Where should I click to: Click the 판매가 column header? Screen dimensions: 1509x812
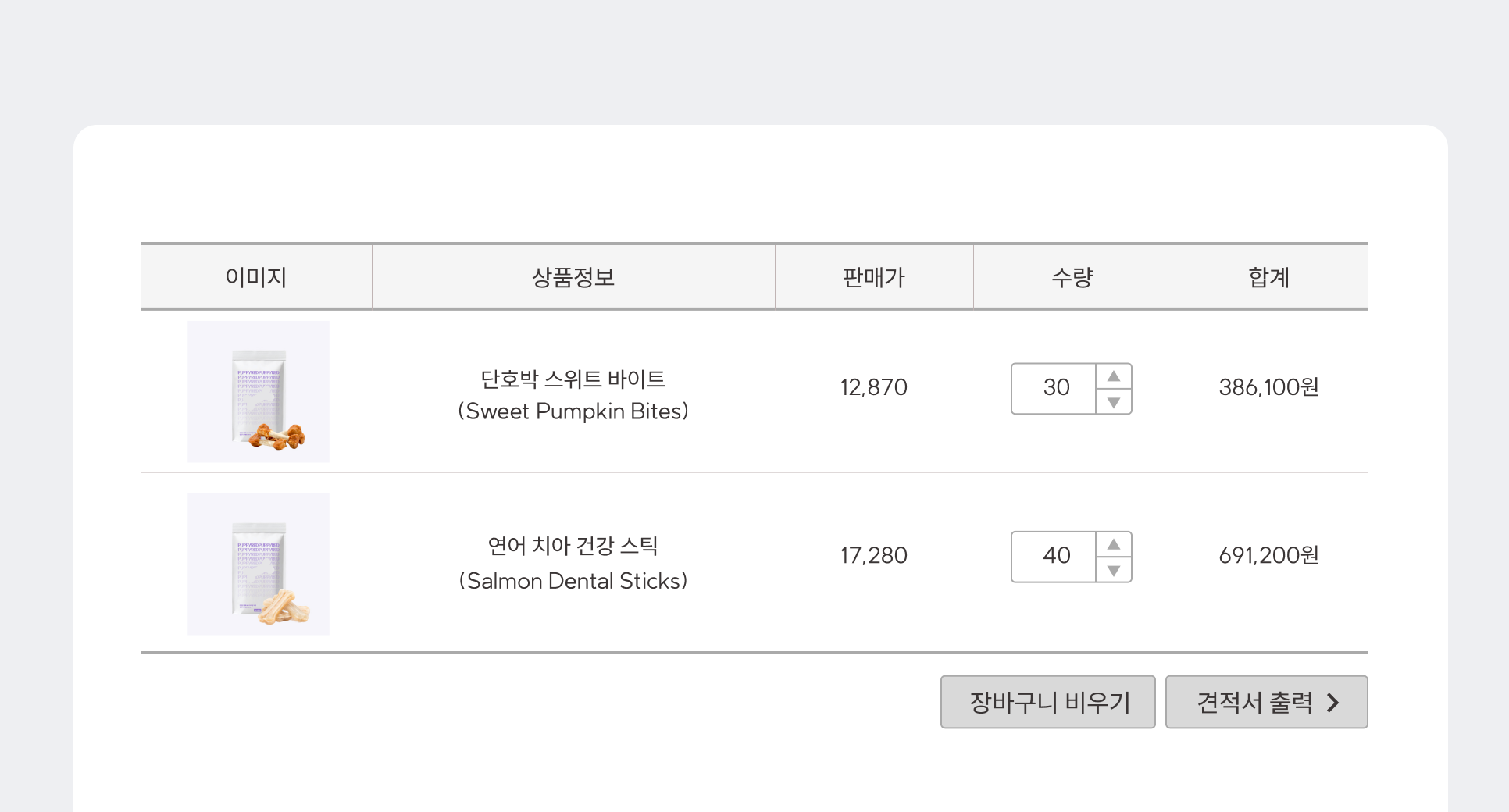874,277
